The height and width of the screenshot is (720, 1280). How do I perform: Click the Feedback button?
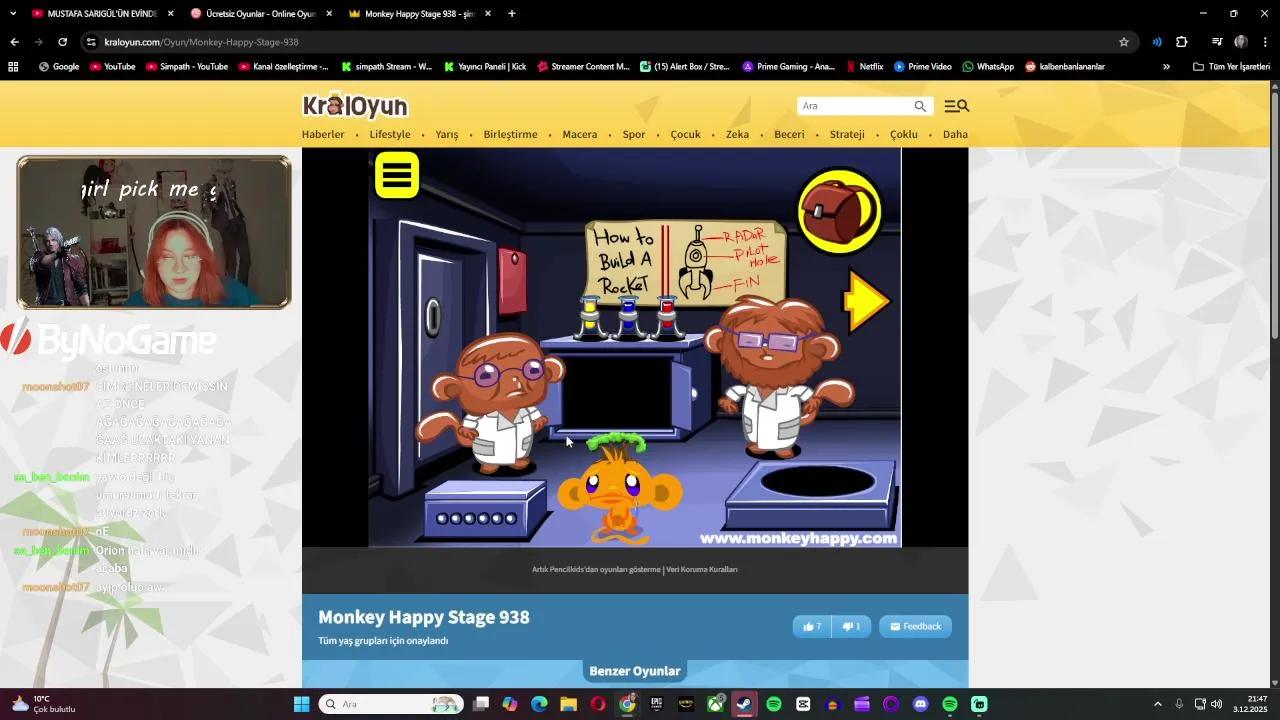click(x=915, y=626)
